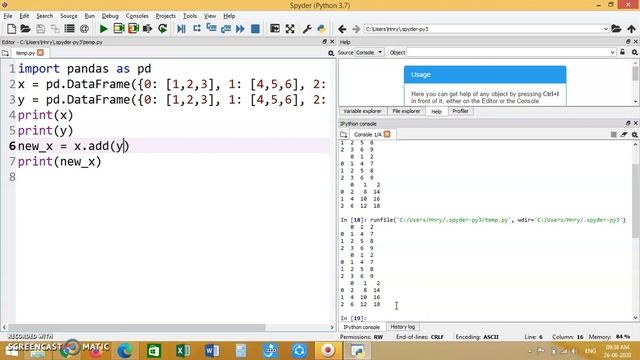Open the Source menu

click(x=69, y=16)
